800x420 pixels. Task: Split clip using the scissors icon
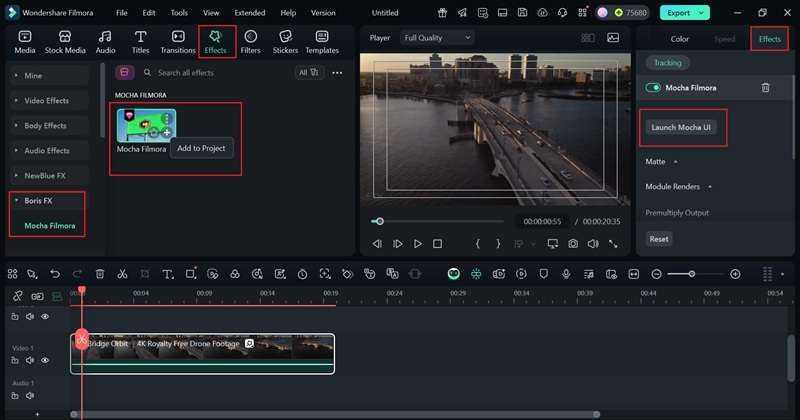click(122, 274)
